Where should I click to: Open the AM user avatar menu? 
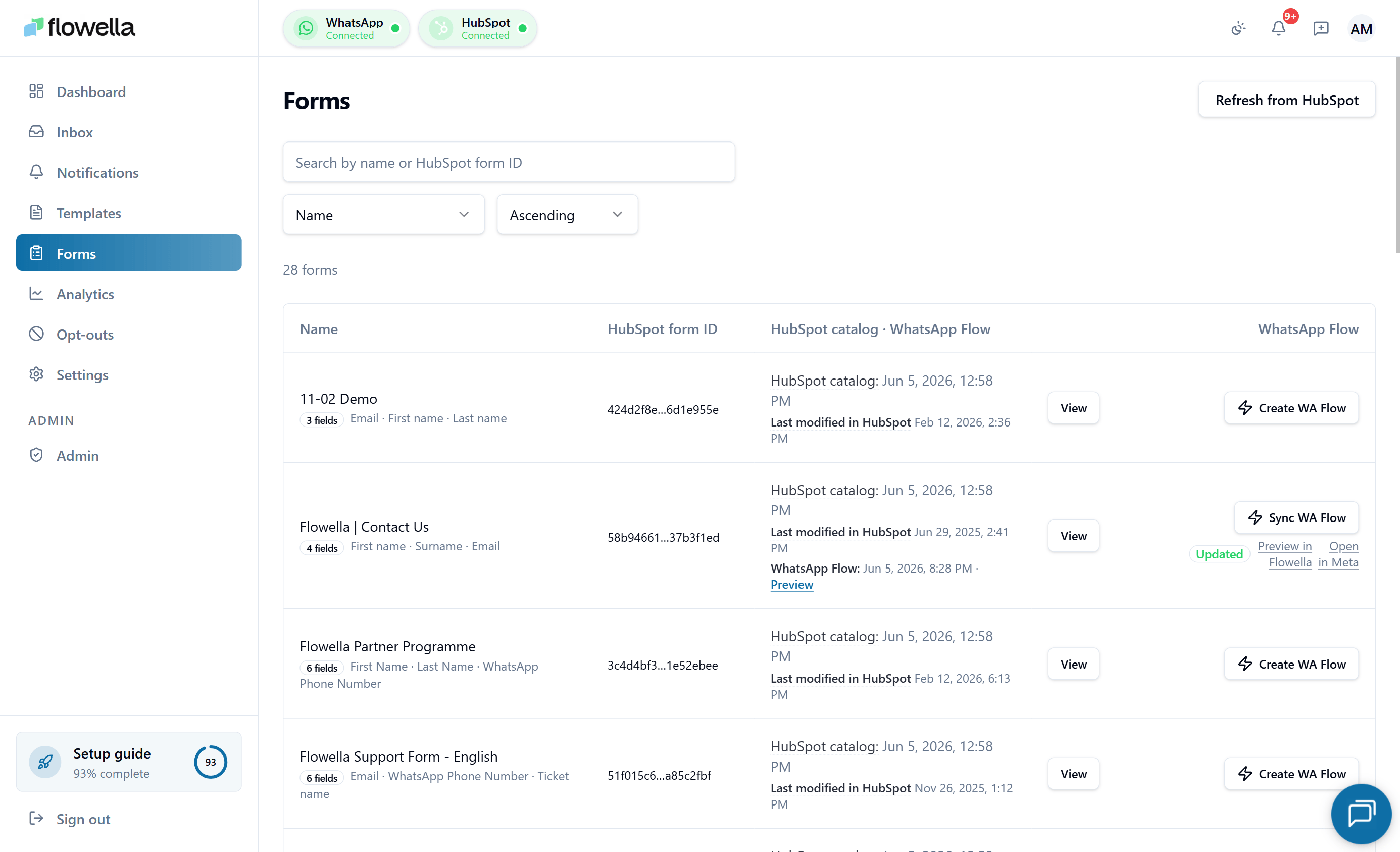(x=1361, y=28)
